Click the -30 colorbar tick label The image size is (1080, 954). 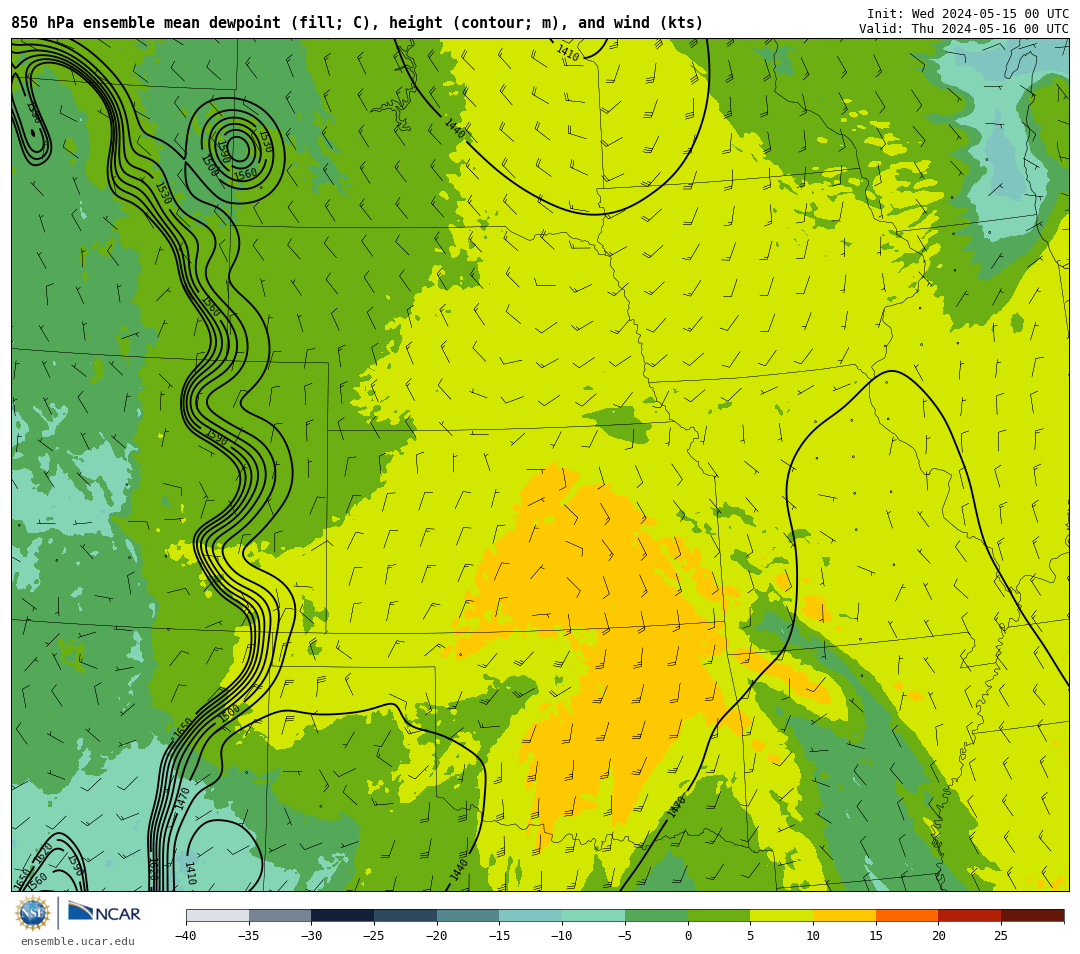(x=311, y=935)
